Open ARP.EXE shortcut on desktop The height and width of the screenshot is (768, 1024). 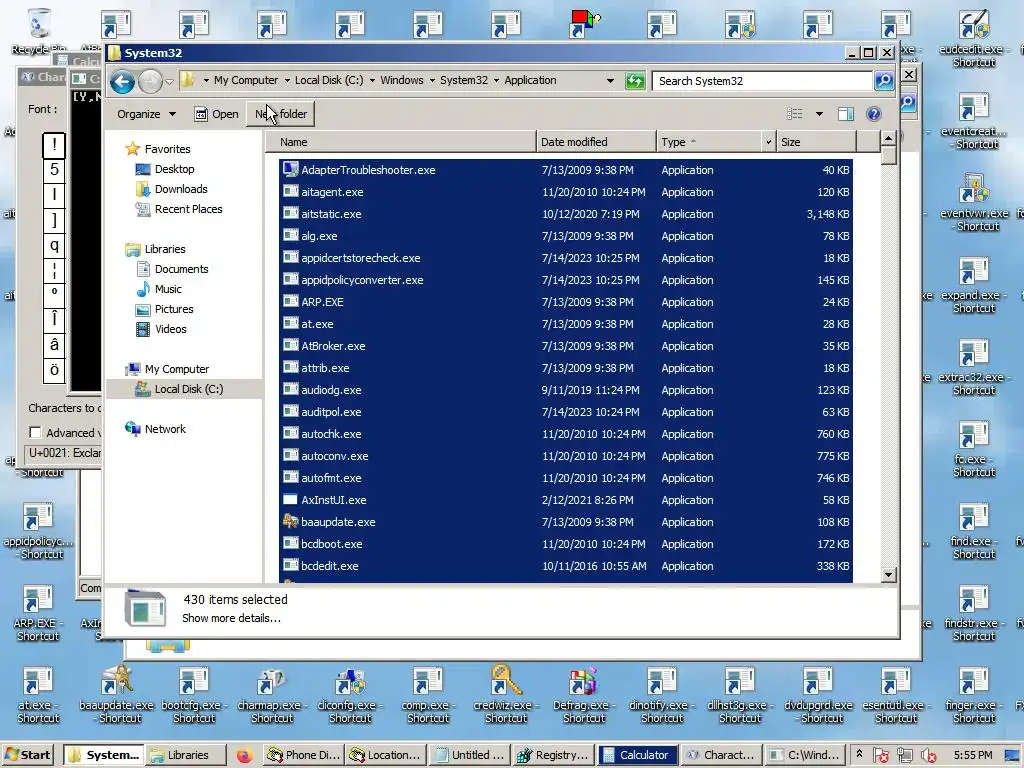tap(38, 613)
